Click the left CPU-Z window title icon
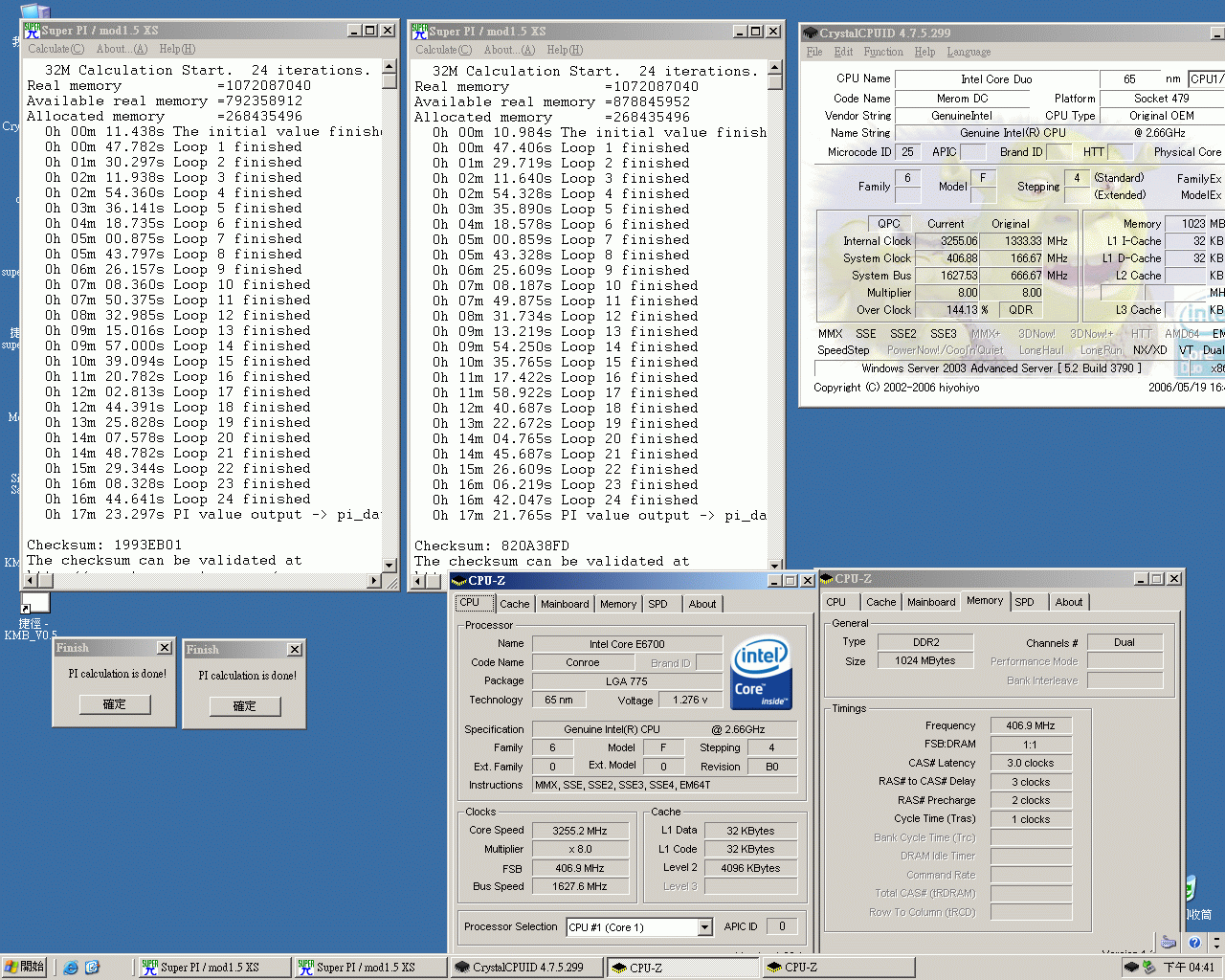Screen dimensions: 1225x980 tap(458, 581)
